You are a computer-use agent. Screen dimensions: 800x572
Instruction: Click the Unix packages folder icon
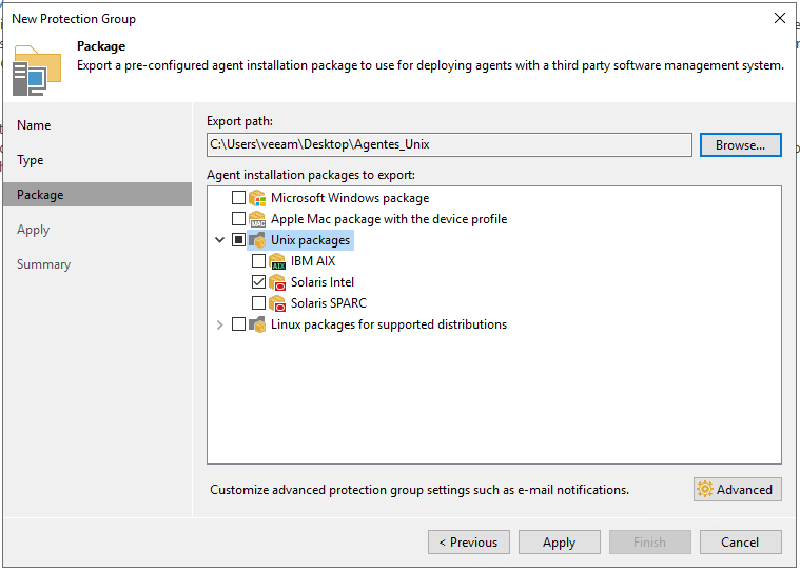coord(258,240)
